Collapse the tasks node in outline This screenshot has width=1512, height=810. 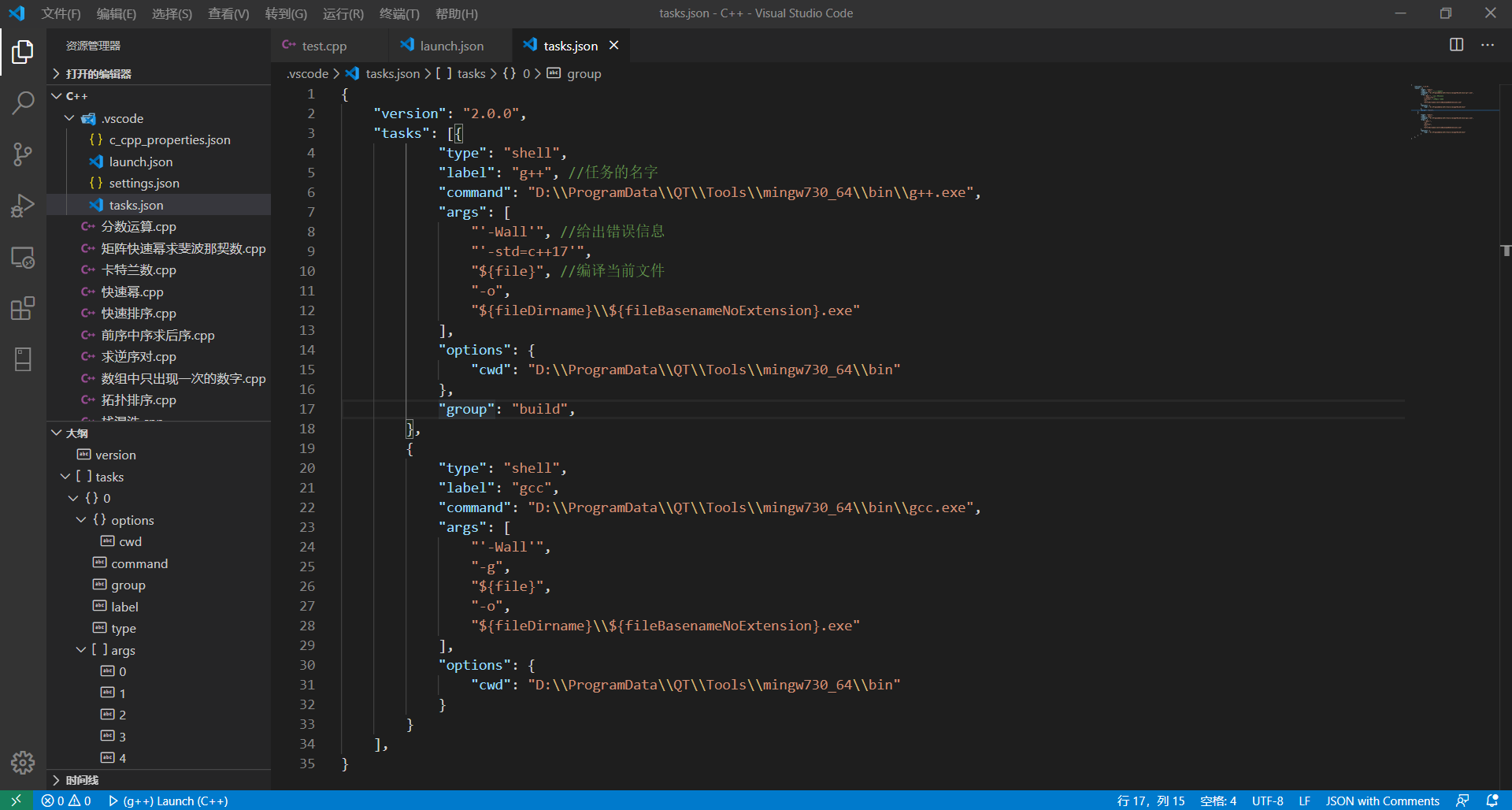point(65,477)
